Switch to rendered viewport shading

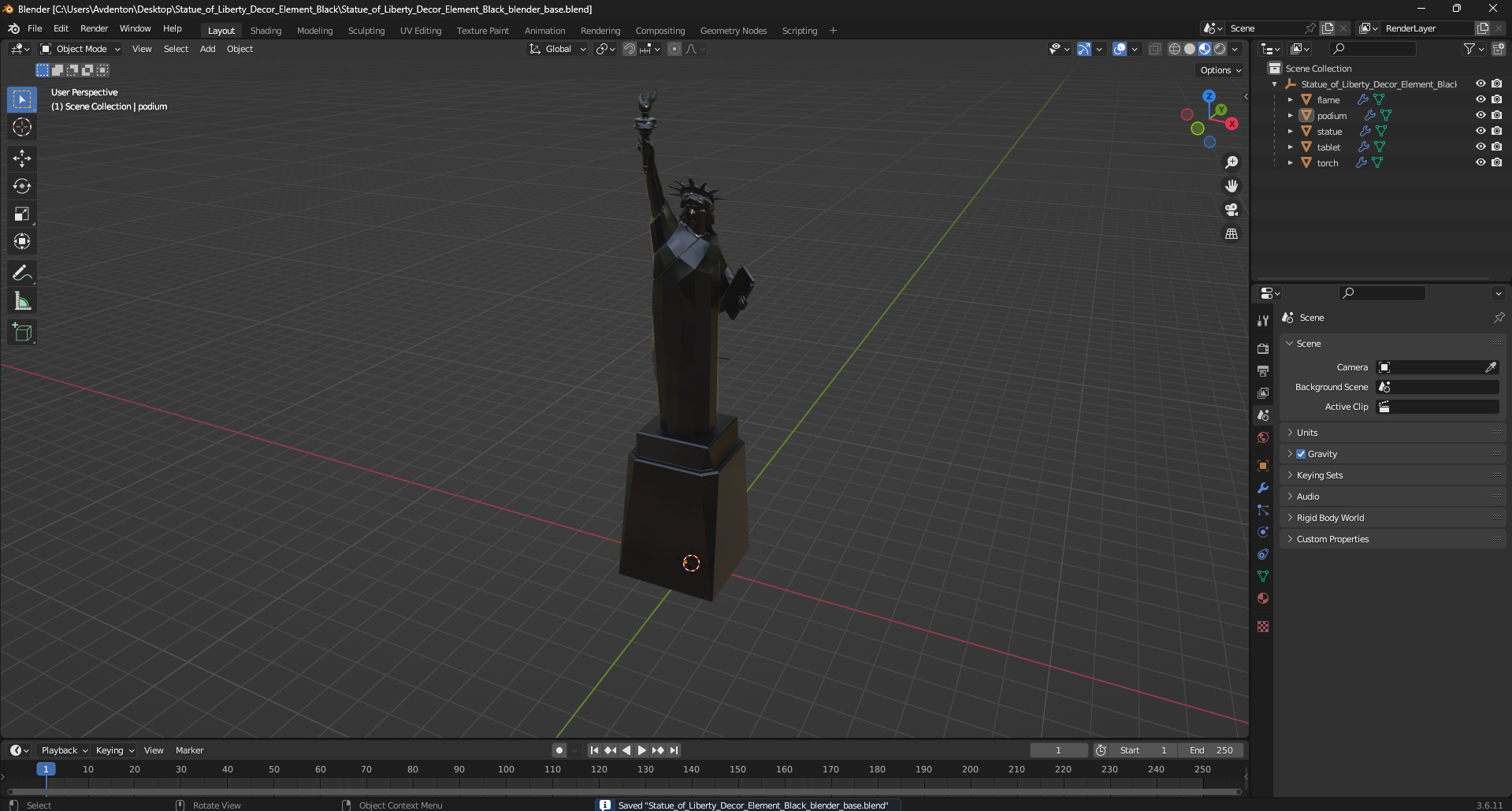pos(1220,49)
